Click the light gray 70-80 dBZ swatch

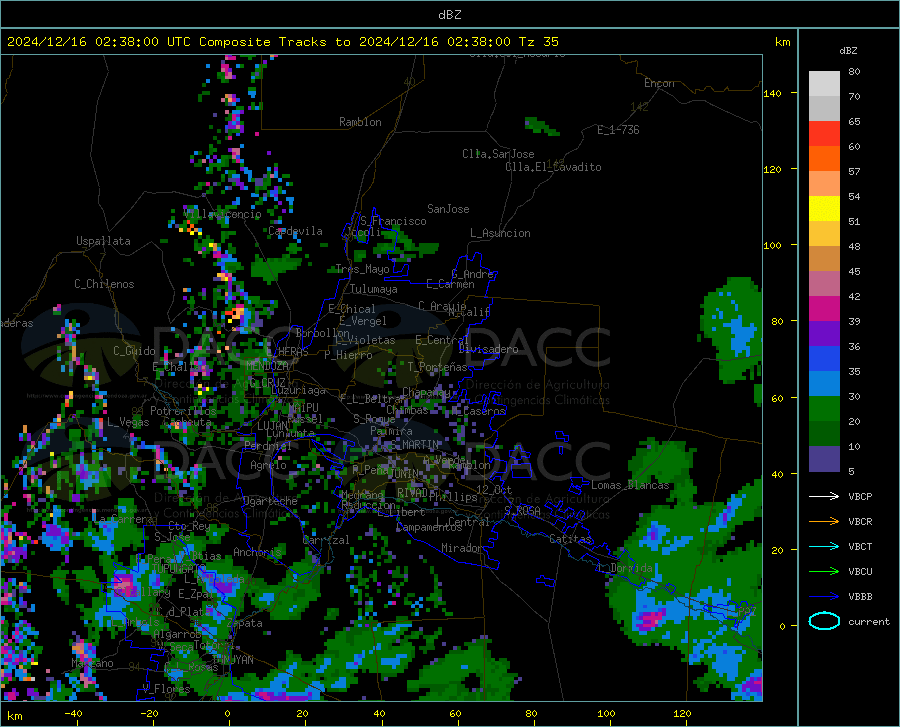(x=824, y=84)
